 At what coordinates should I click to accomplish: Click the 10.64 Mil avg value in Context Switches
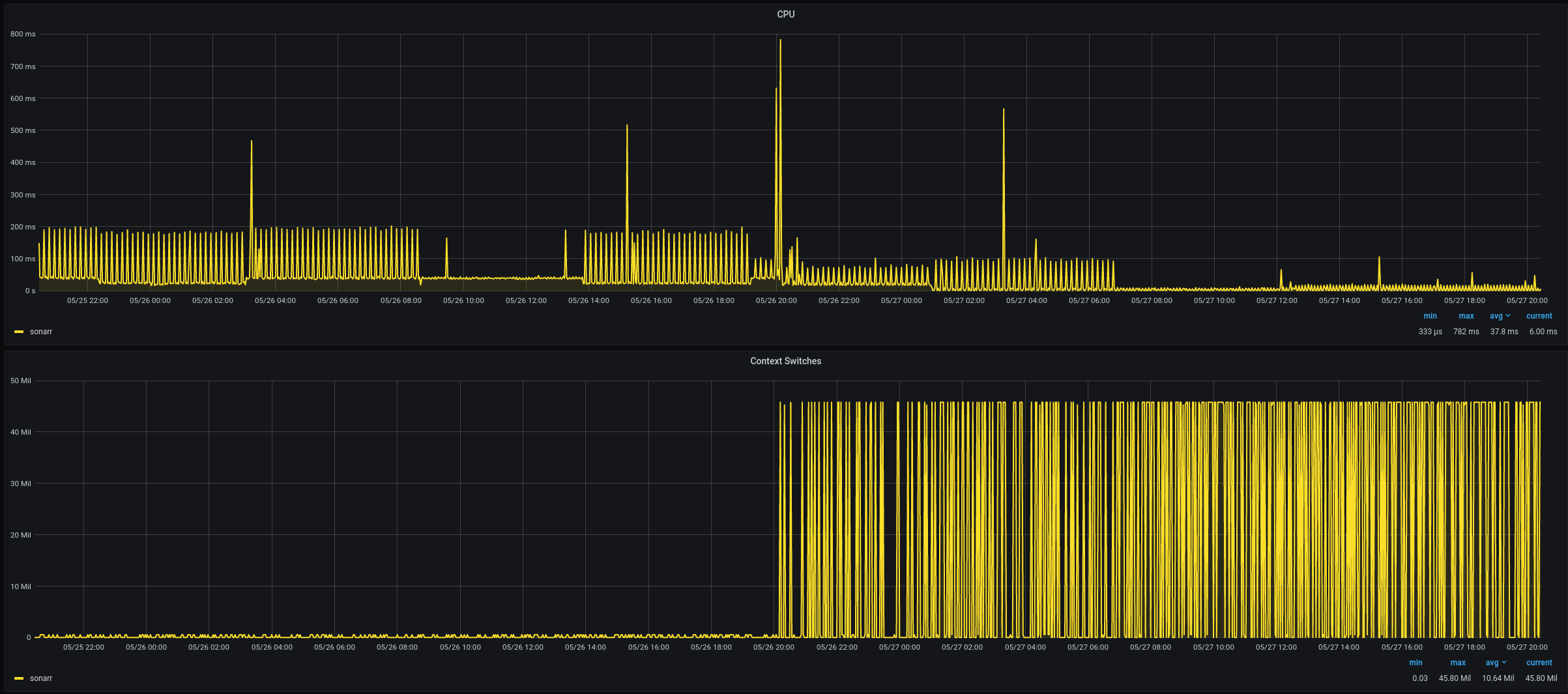click(1498, 678)
